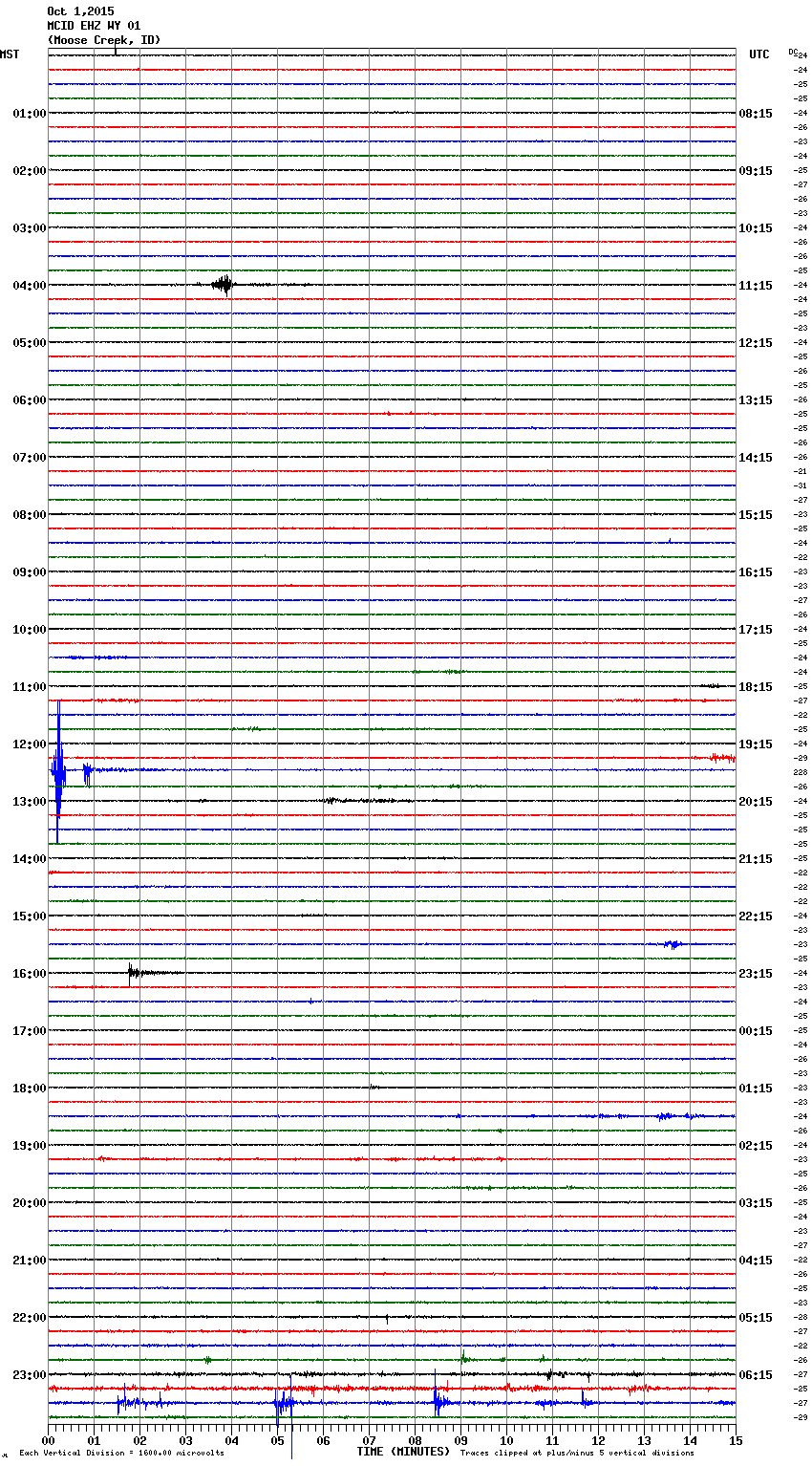
Task: Click the 00:15 UTC time label
Action: click(756, 1031)
